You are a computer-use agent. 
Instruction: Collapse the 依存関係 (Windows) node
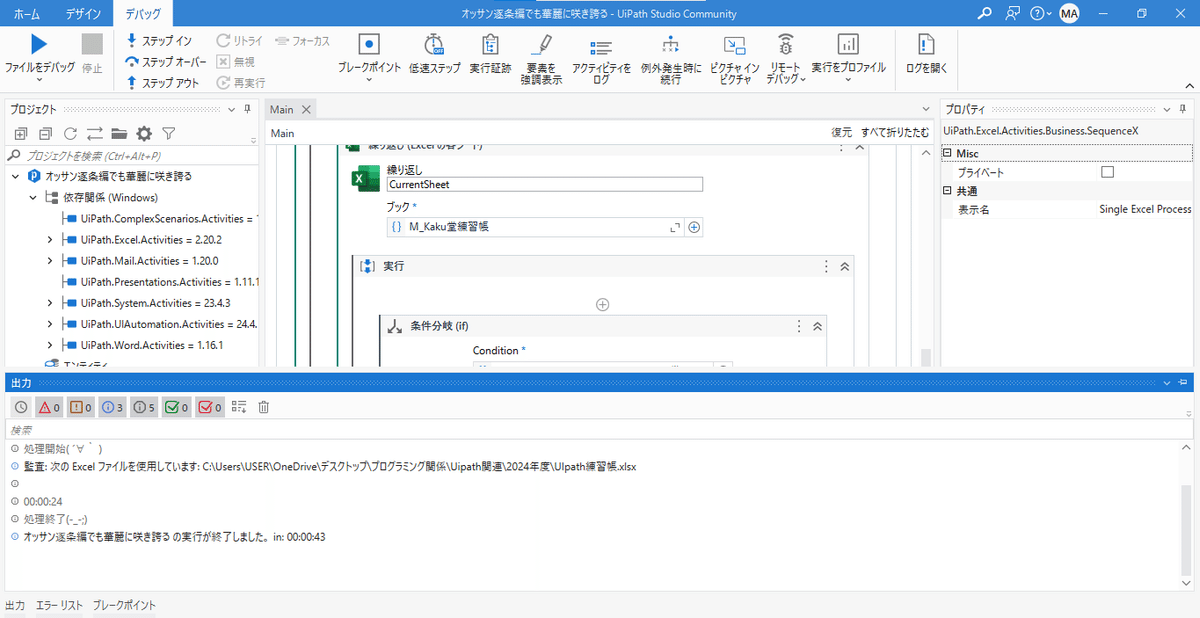pos(33,197)
